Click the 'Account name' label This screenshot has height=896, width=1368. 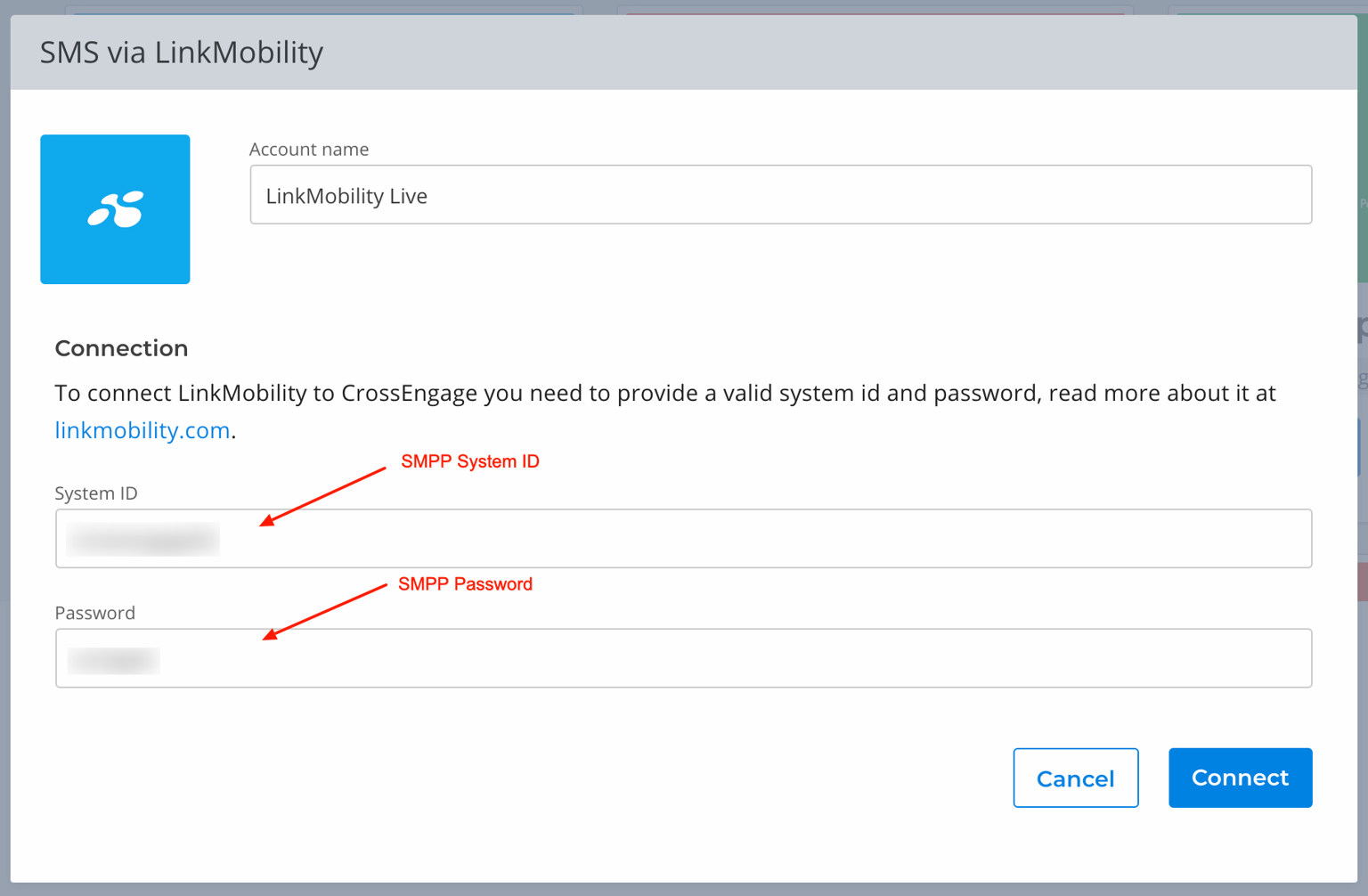point(309,150)
